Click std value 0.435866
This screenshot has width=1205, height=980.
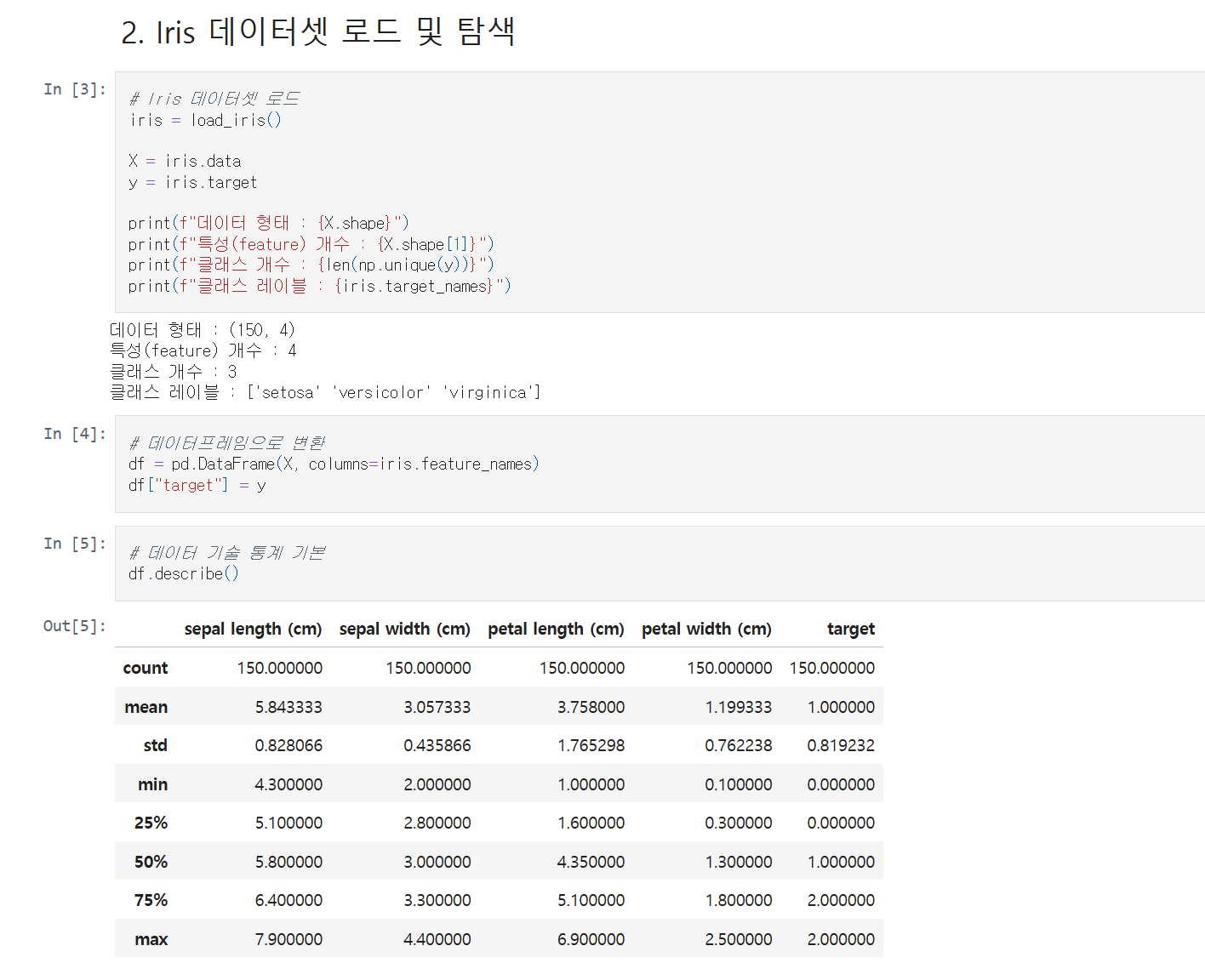click(x=437, y=745)
